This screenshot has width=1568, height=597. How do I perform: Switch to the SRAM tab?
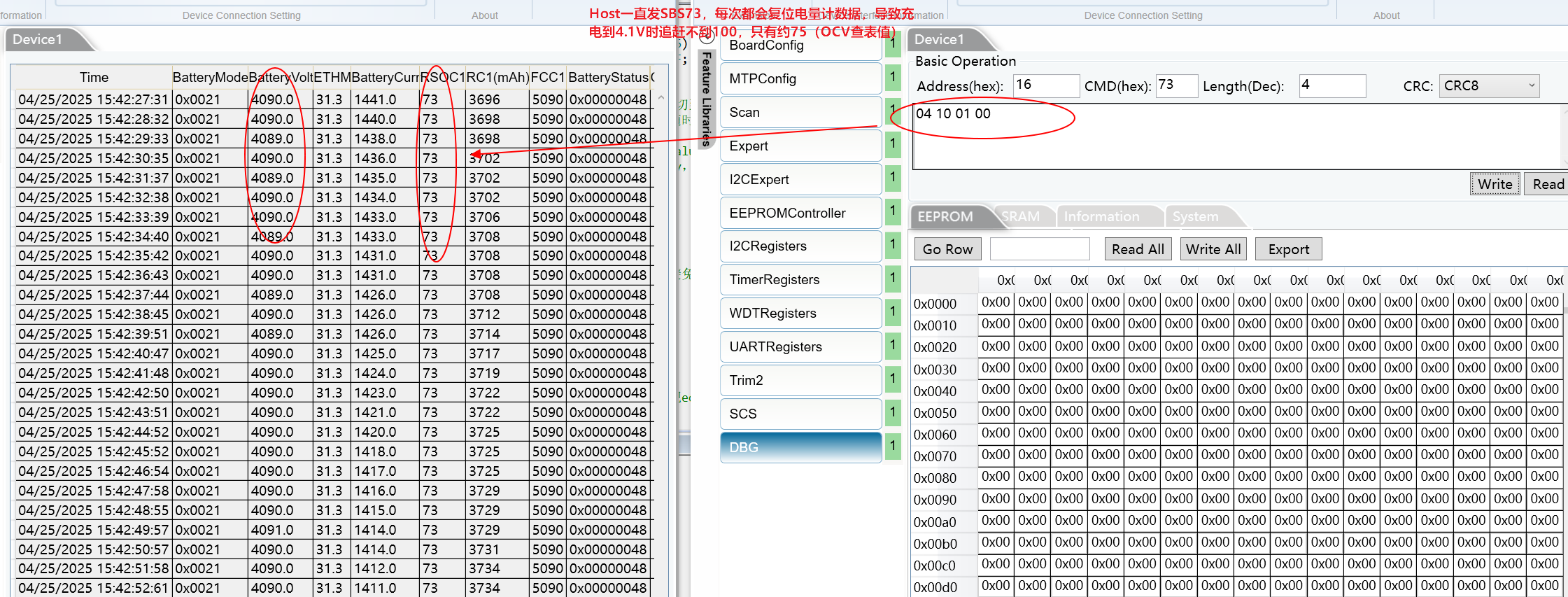point(1020,217)
